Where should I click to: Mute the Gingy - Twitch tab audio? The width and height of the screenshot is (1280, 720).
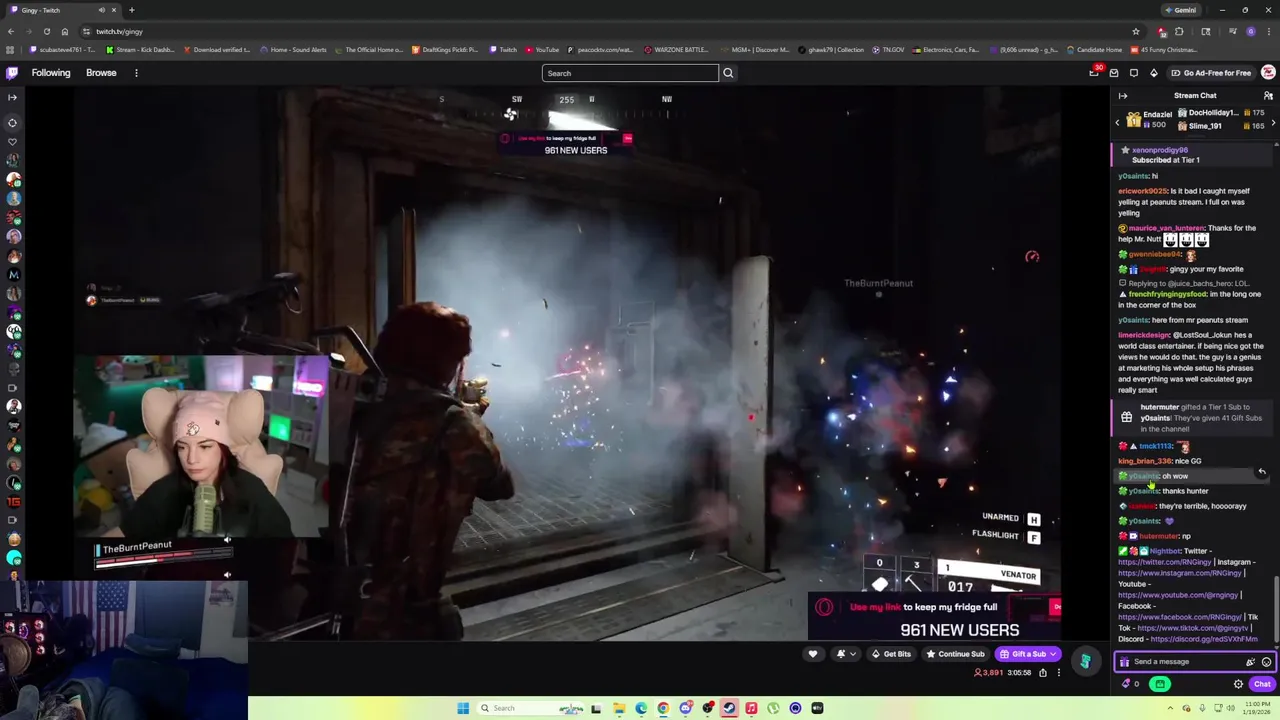click(x=101, y=10)
